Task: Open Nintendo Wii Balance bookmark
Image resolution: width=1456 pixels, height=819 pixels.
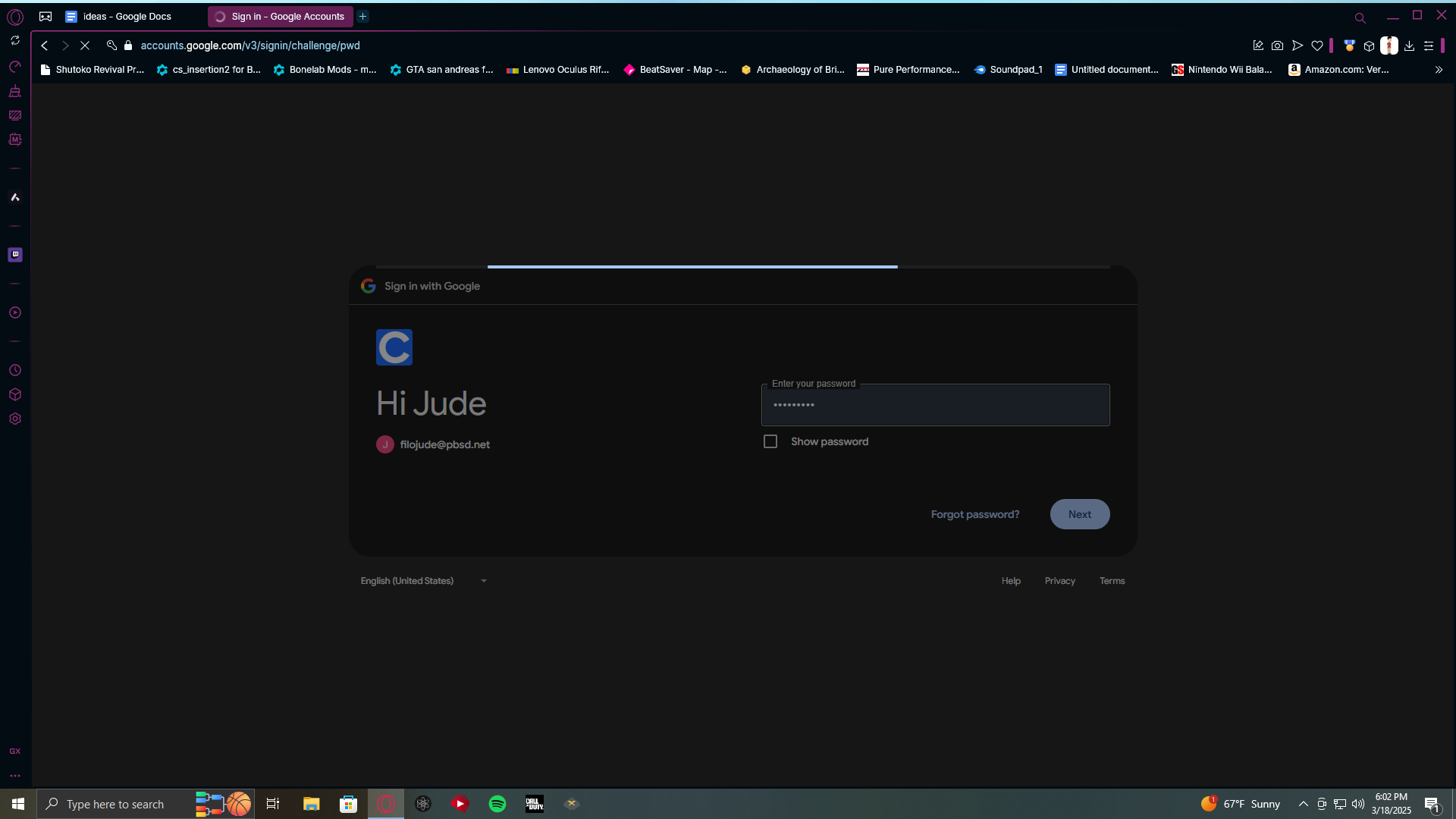Action: [x=1222, y=70]
